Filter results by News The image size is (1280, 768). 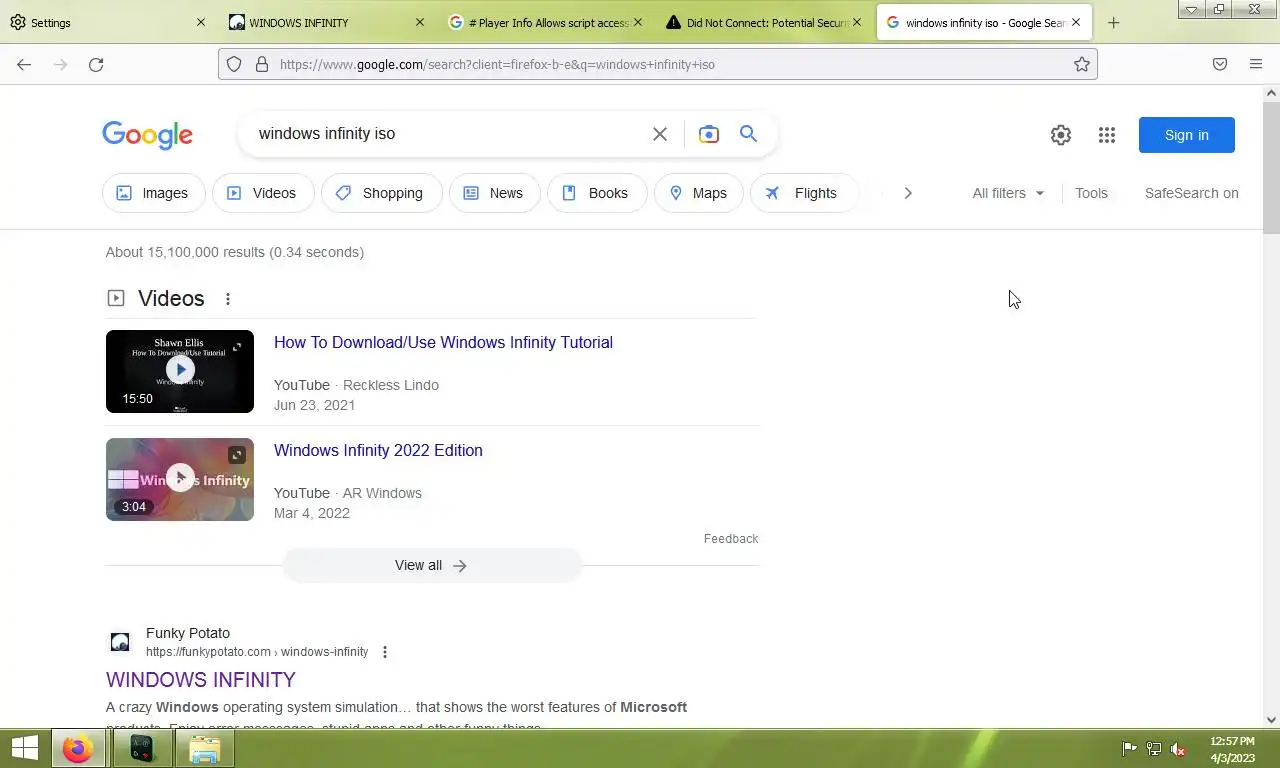[494, 193]
